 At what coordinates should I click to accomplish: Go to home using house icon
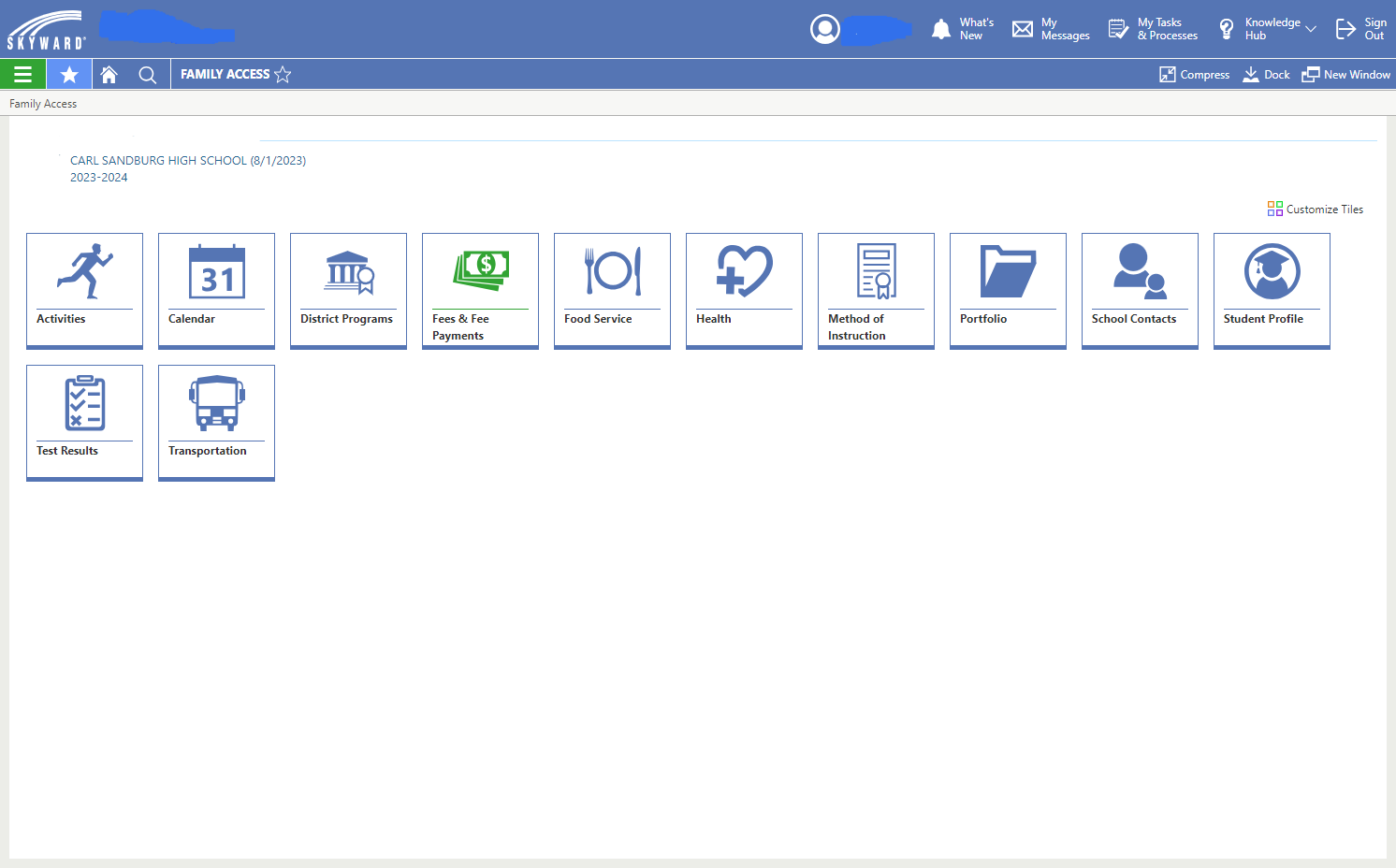[x=109, y=74]
